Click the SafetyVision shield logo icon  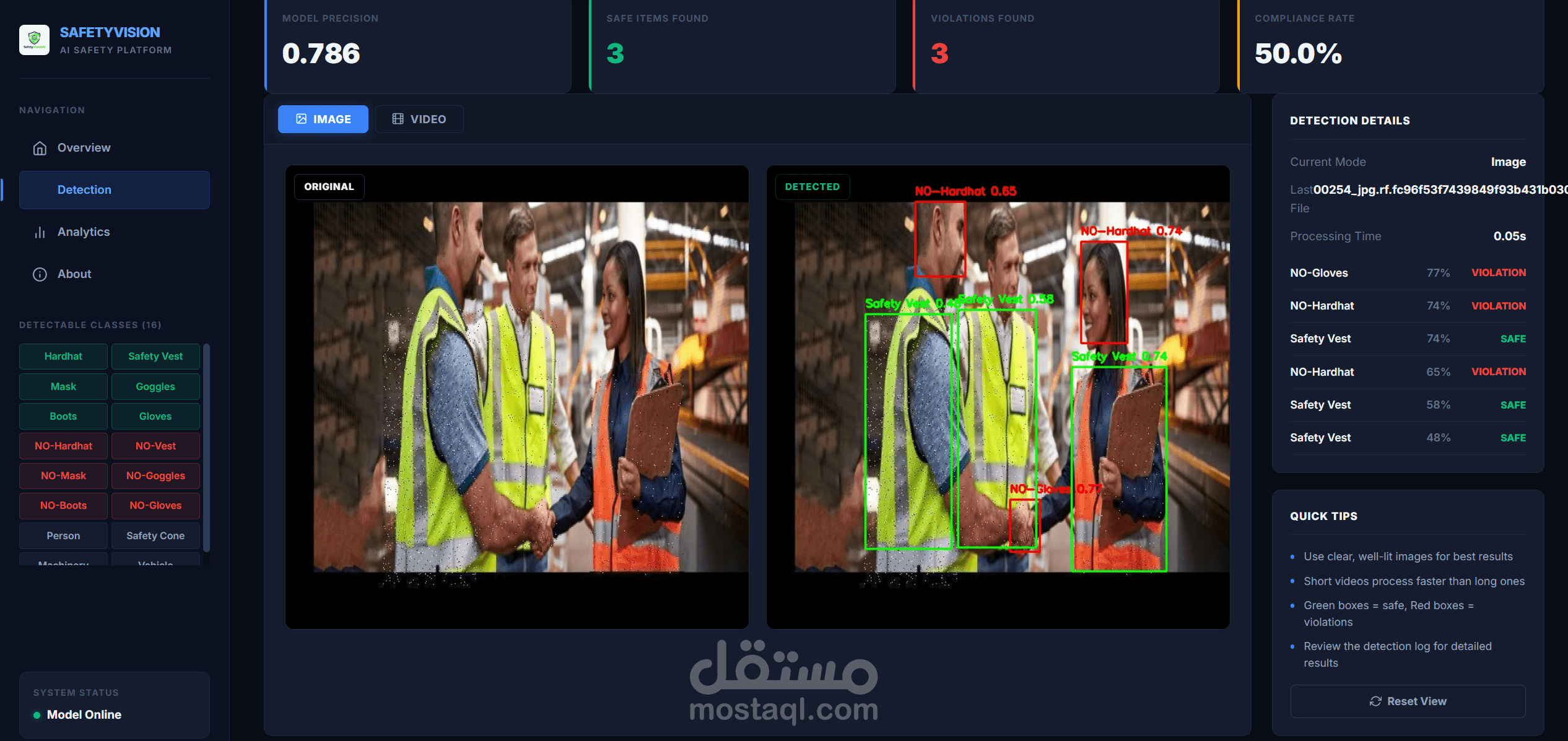click(34, 40)
